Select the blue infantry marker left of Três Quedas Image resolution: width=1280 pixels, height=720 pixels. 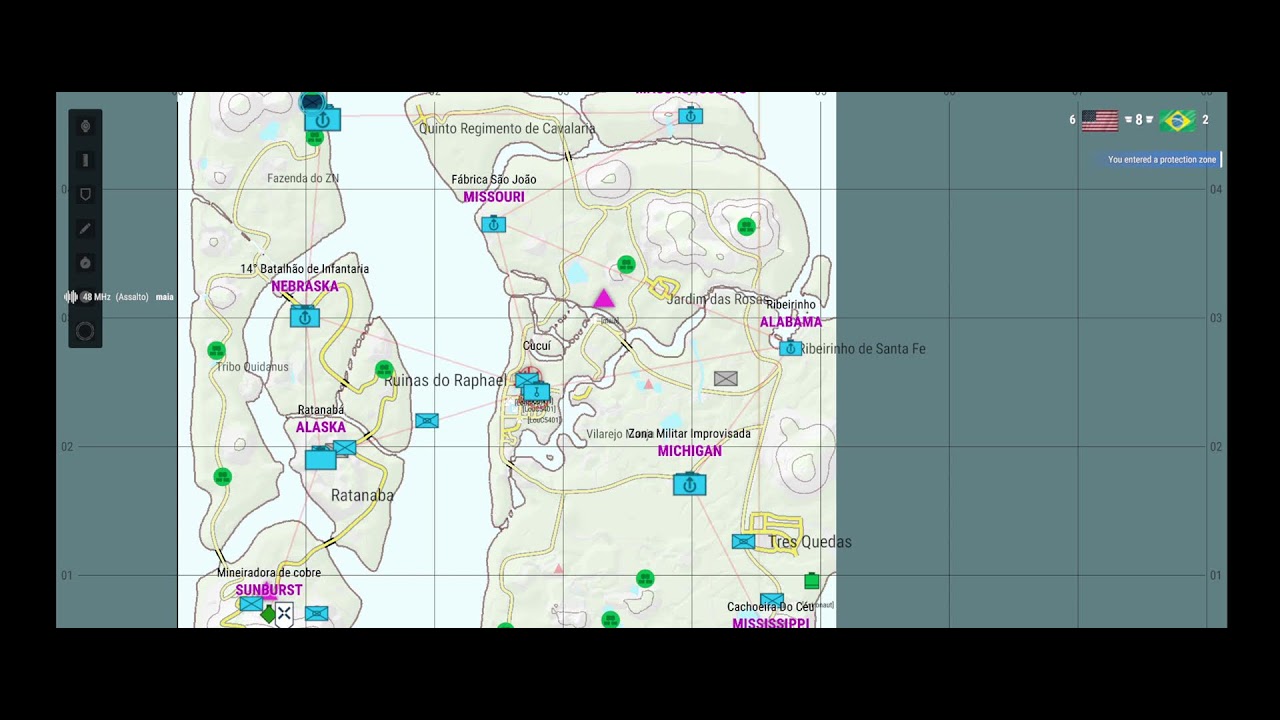[743, 541]
